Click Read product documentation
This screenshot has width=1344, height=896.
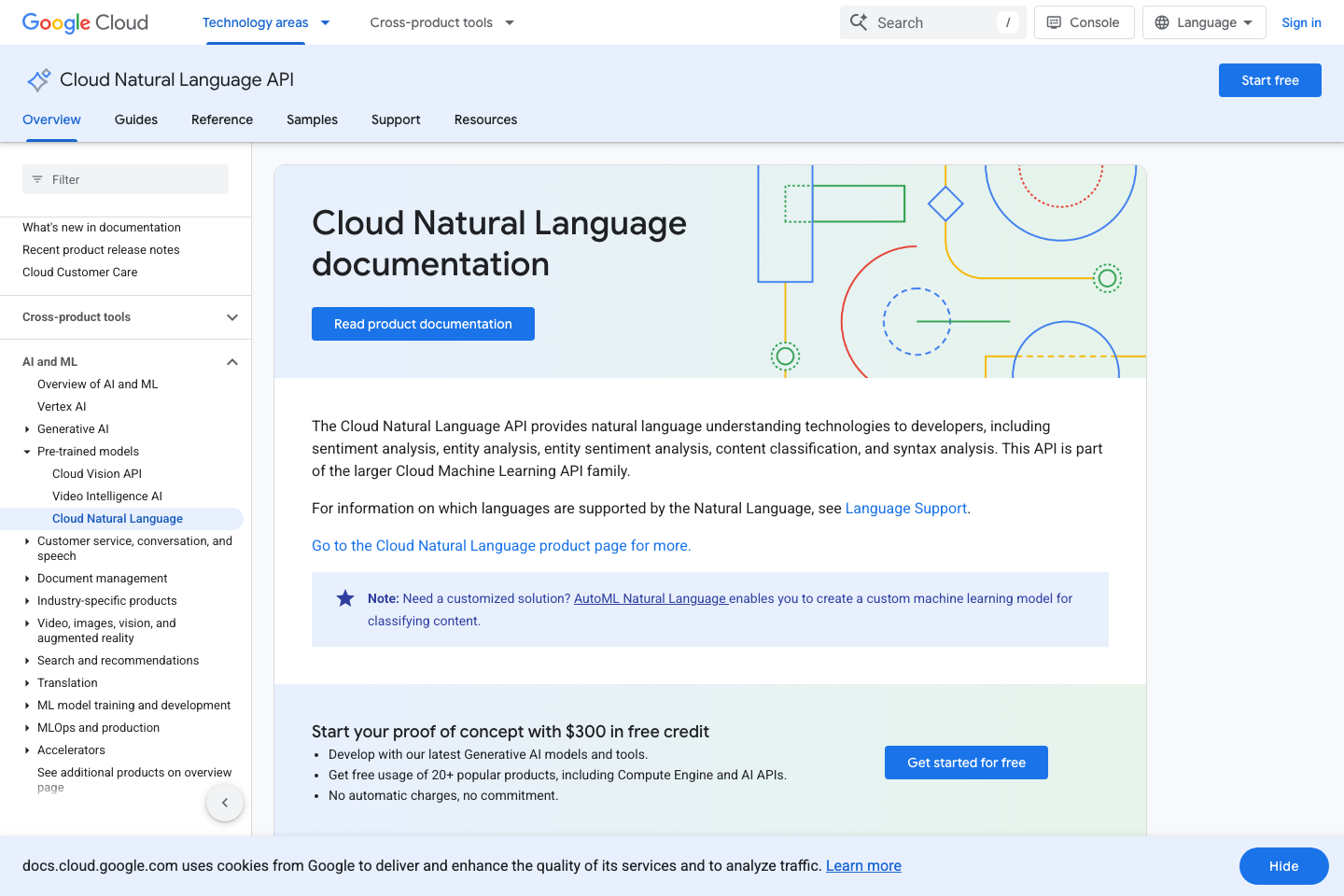click(x=423, y=323)
